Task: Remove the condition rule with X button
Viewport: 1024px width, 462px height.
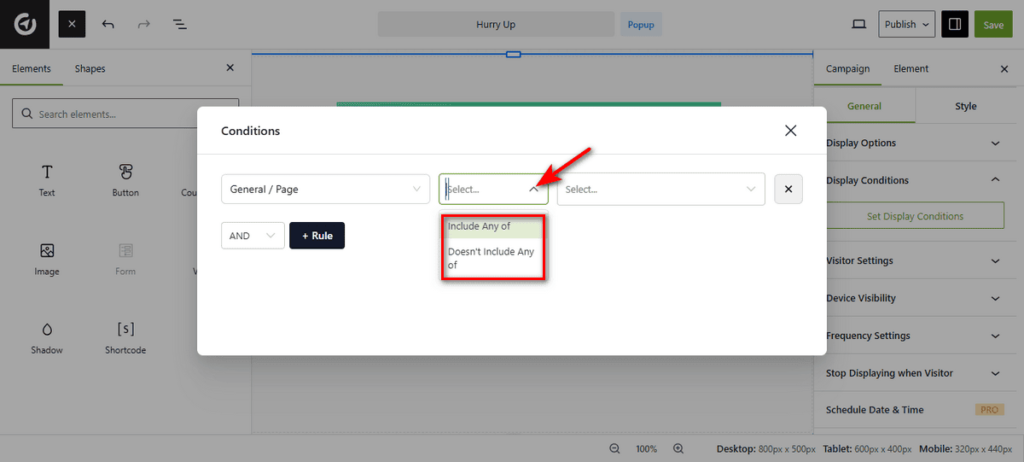Action: (x=788, y=189)
